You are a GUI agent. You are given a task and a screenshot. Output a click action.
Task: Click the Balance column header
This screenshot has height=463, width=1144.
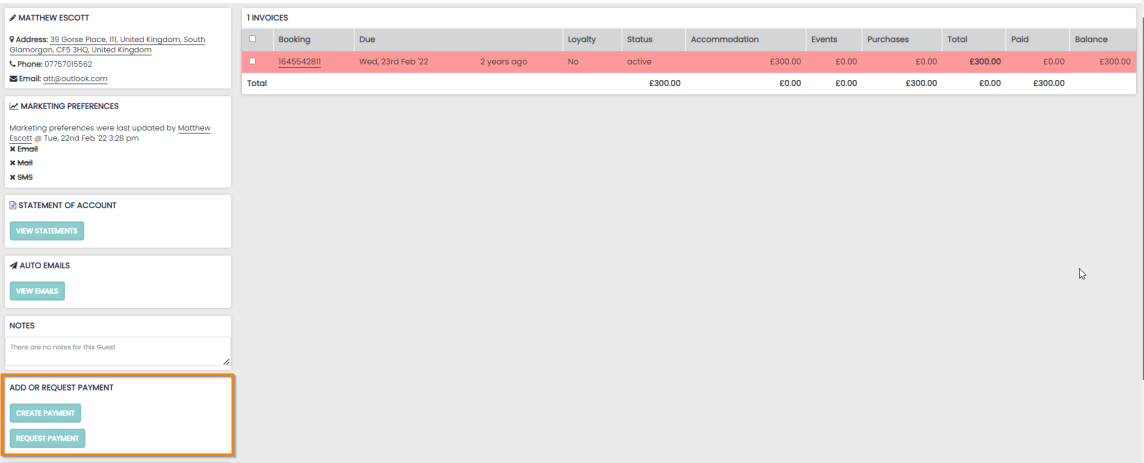[x=1090, y=39]
